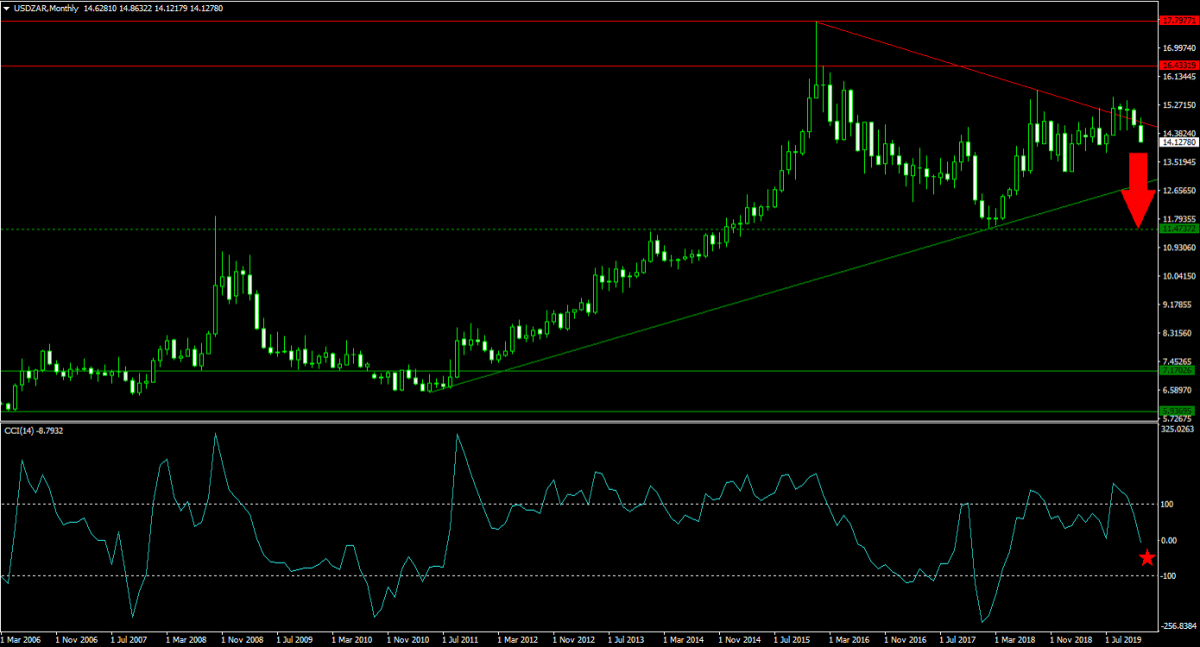Select the 1 Jul 2019 date label
The height and width of the screenshot is (647, 1200).
click(1125, 638)
